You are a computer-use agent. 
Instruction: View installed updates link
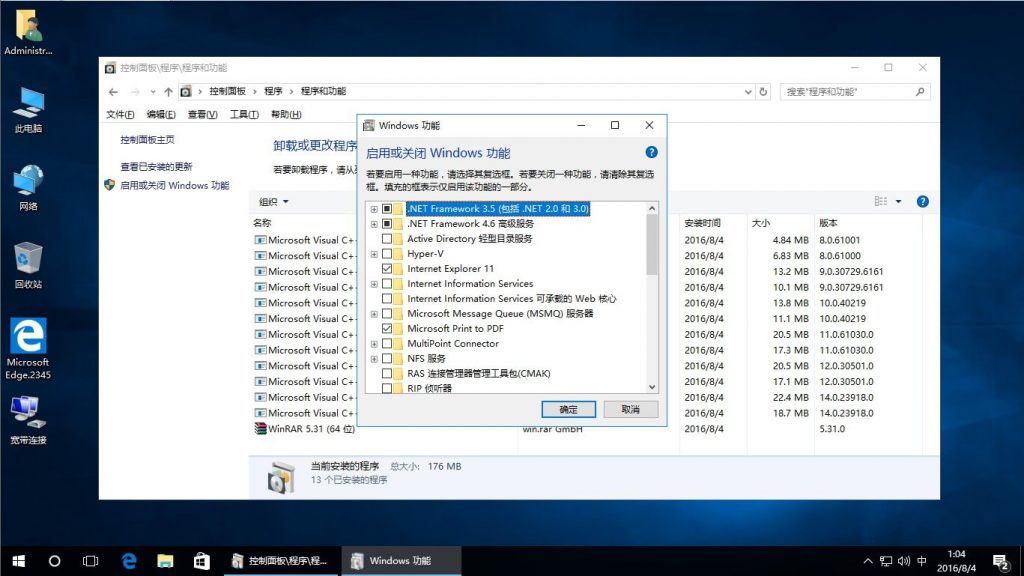click(x=156, y=167)
